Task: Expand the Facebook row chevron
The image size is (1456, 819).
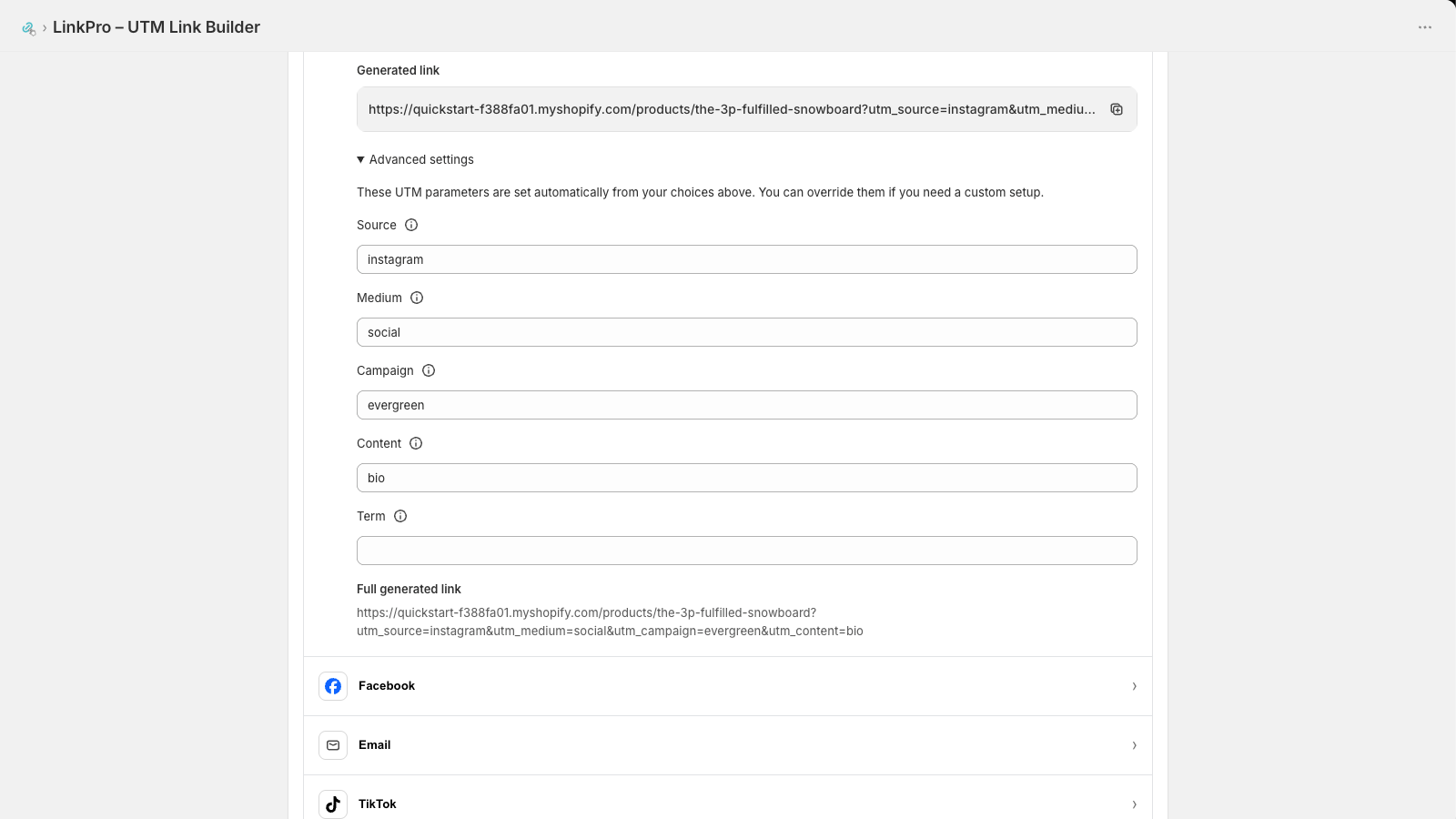Action: point(1134,686)
